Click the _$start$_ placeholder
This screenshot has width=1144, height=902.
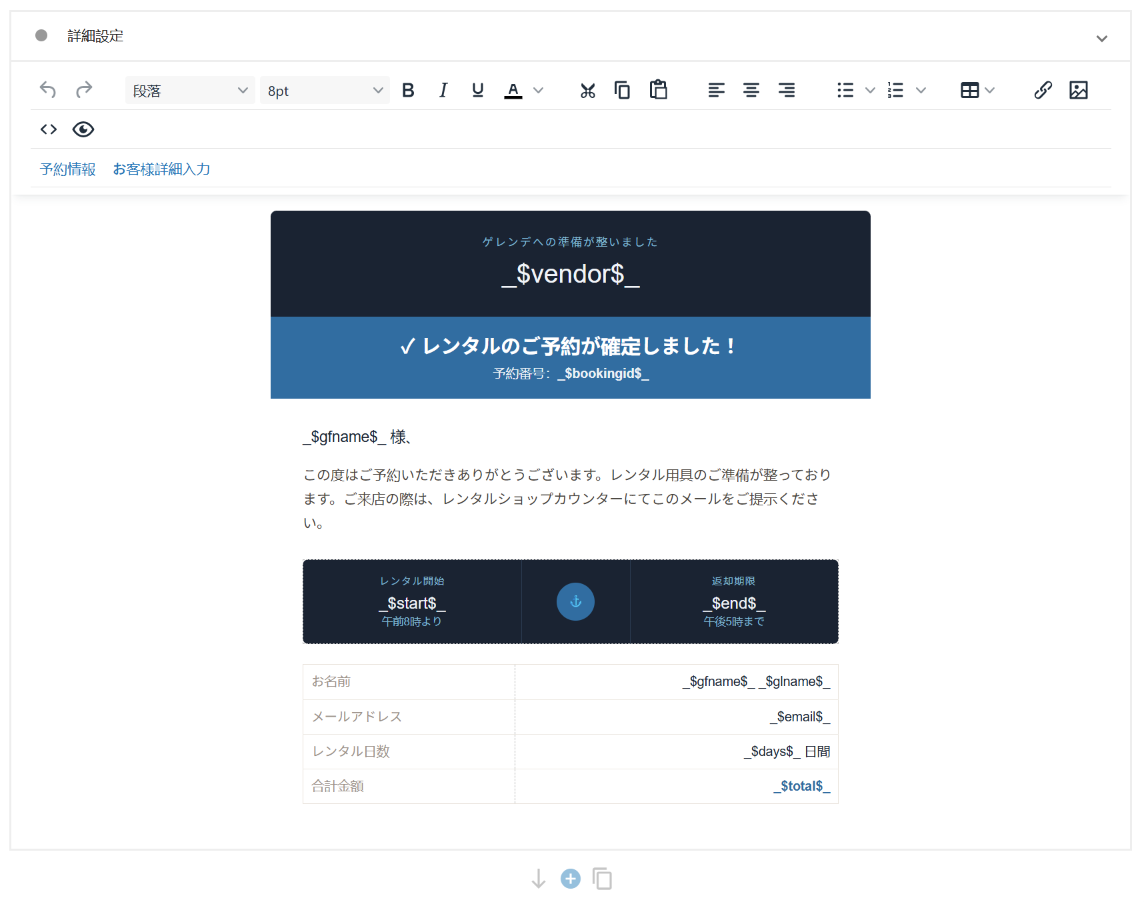[411, 603]
